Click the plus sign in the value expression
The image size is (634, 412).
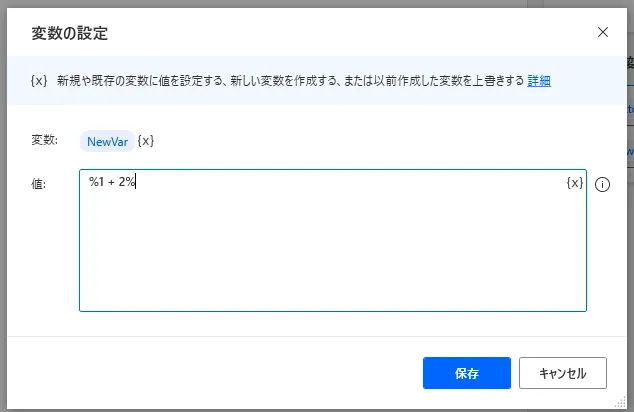point(111,183)
